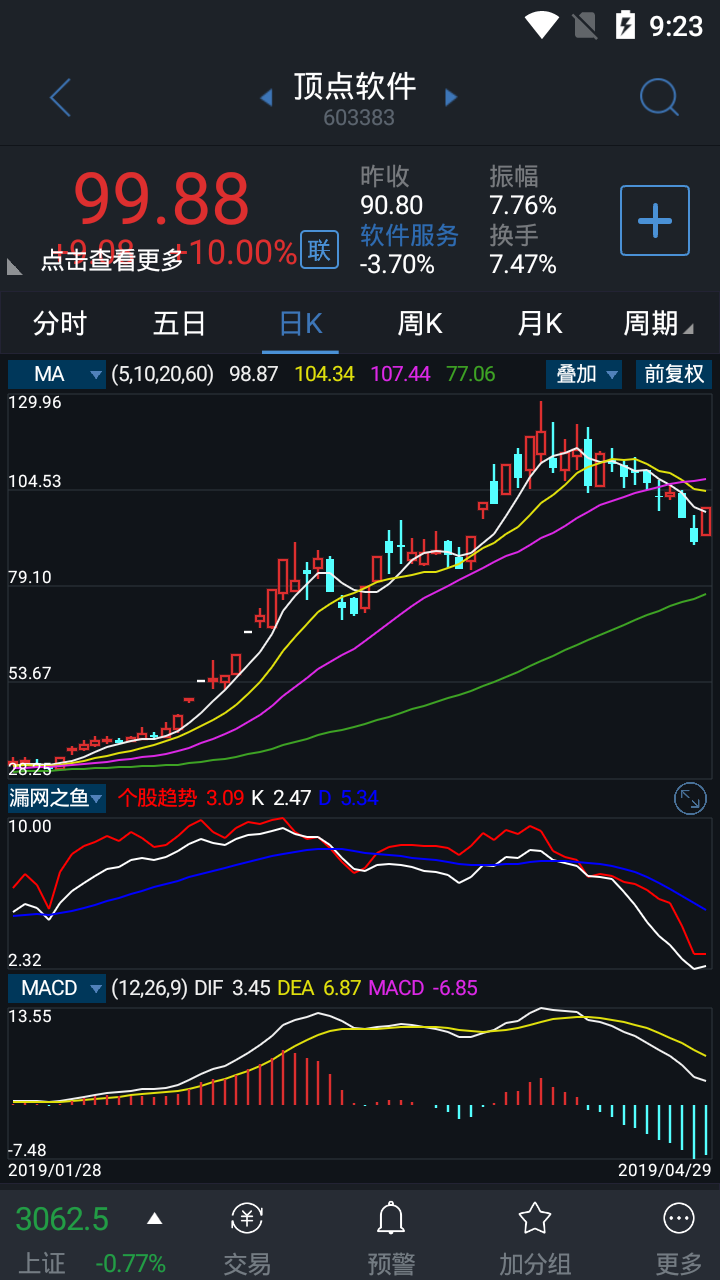Open 预警 alert bell
Image resolution: width=720 pixels, height=1280 pixels.
click(391, 1219)
